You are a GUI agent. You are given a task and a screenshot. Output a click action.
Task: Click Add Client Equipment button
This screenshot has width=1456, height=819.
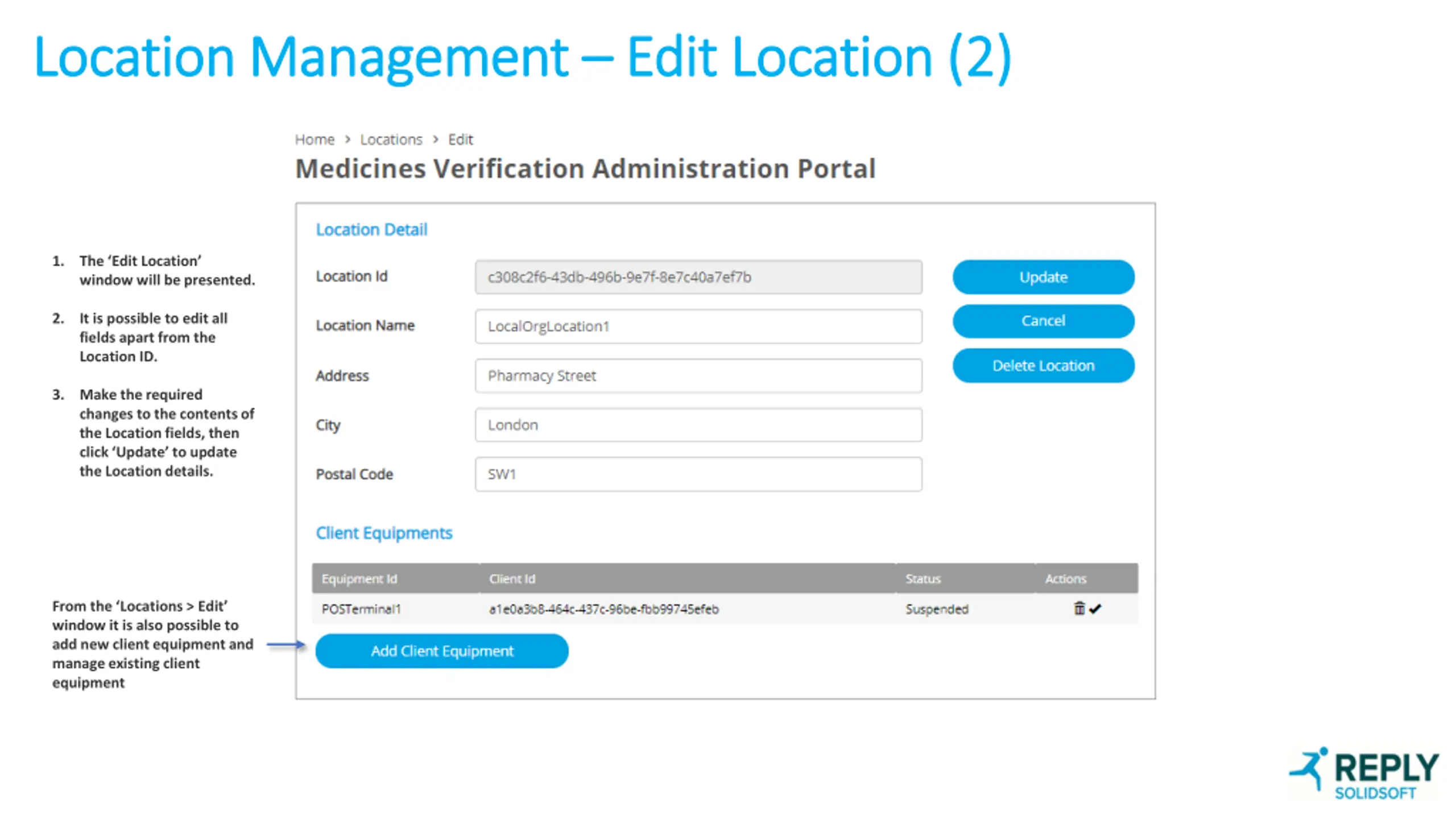pos(442,651)
